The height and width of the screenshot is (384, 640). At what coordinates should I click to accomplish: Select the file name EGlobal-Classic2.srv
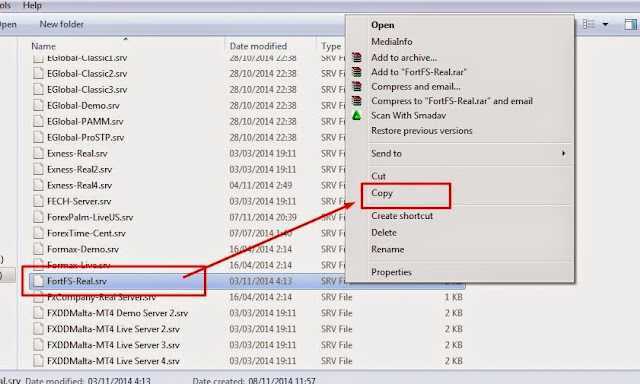point(87,73)
